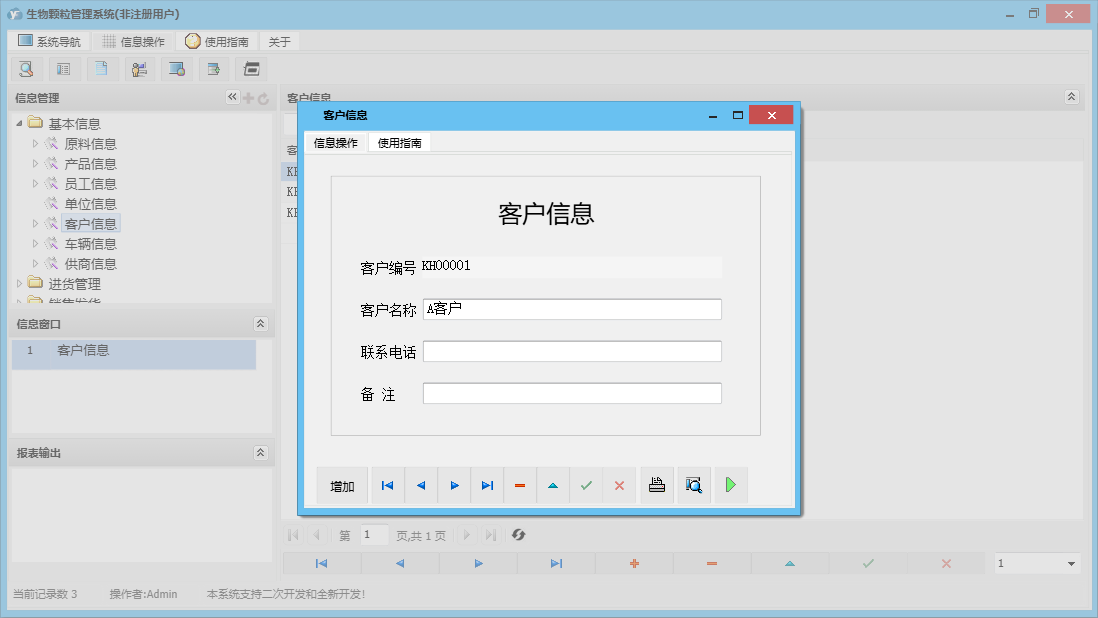
Task: Click the green run arrow in the dialog
Action: [x=730, y=485]
